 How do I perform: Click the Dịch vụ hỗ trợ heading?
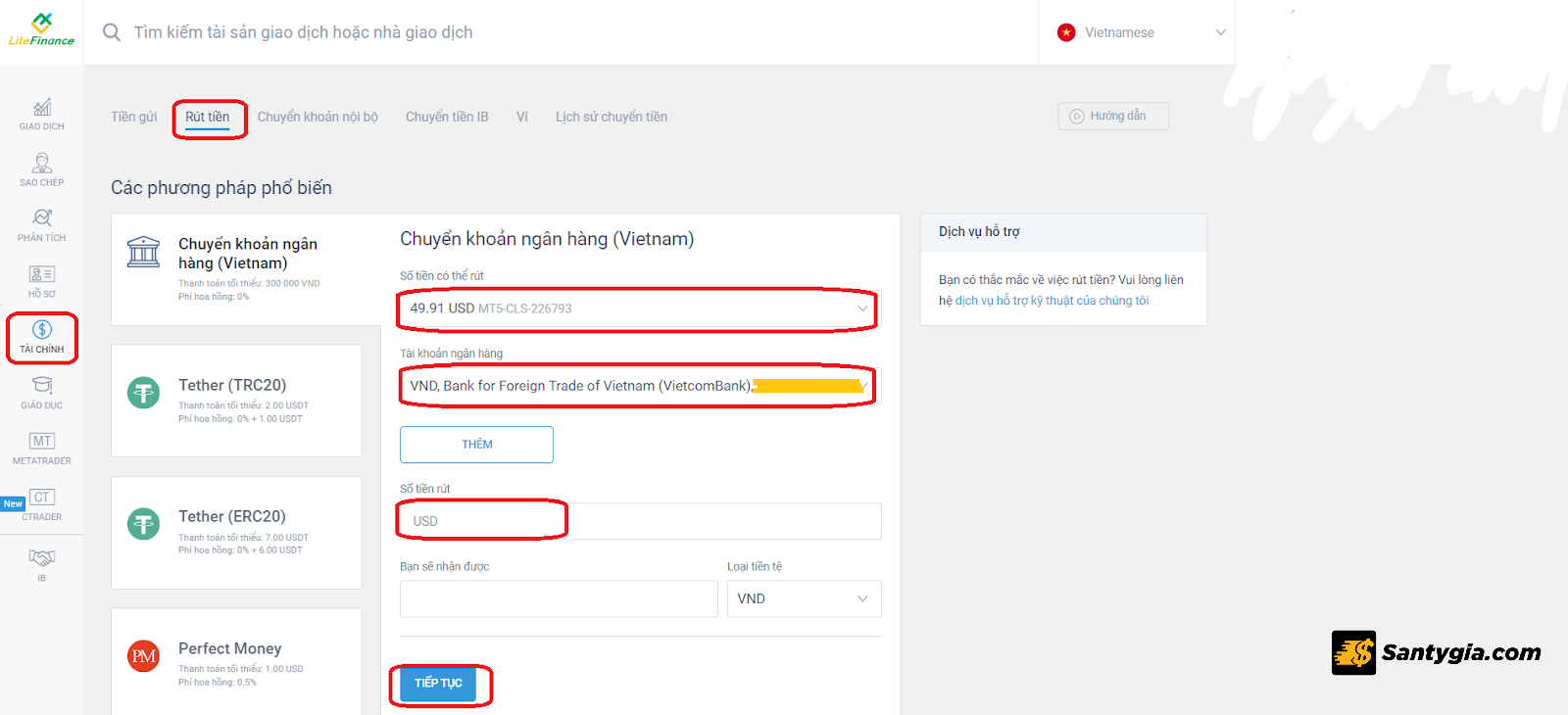979,232
